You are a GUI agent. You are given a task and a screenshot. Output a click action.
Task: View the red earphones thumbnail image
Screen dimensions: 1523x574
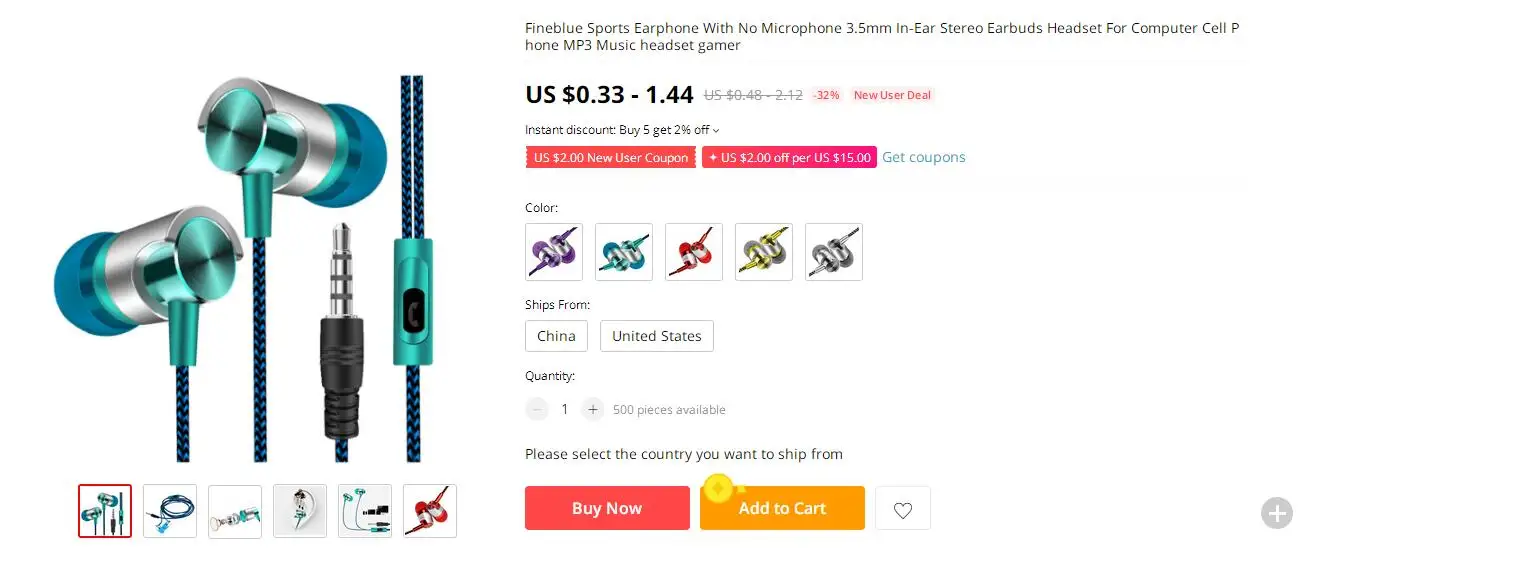pos(430,511)
